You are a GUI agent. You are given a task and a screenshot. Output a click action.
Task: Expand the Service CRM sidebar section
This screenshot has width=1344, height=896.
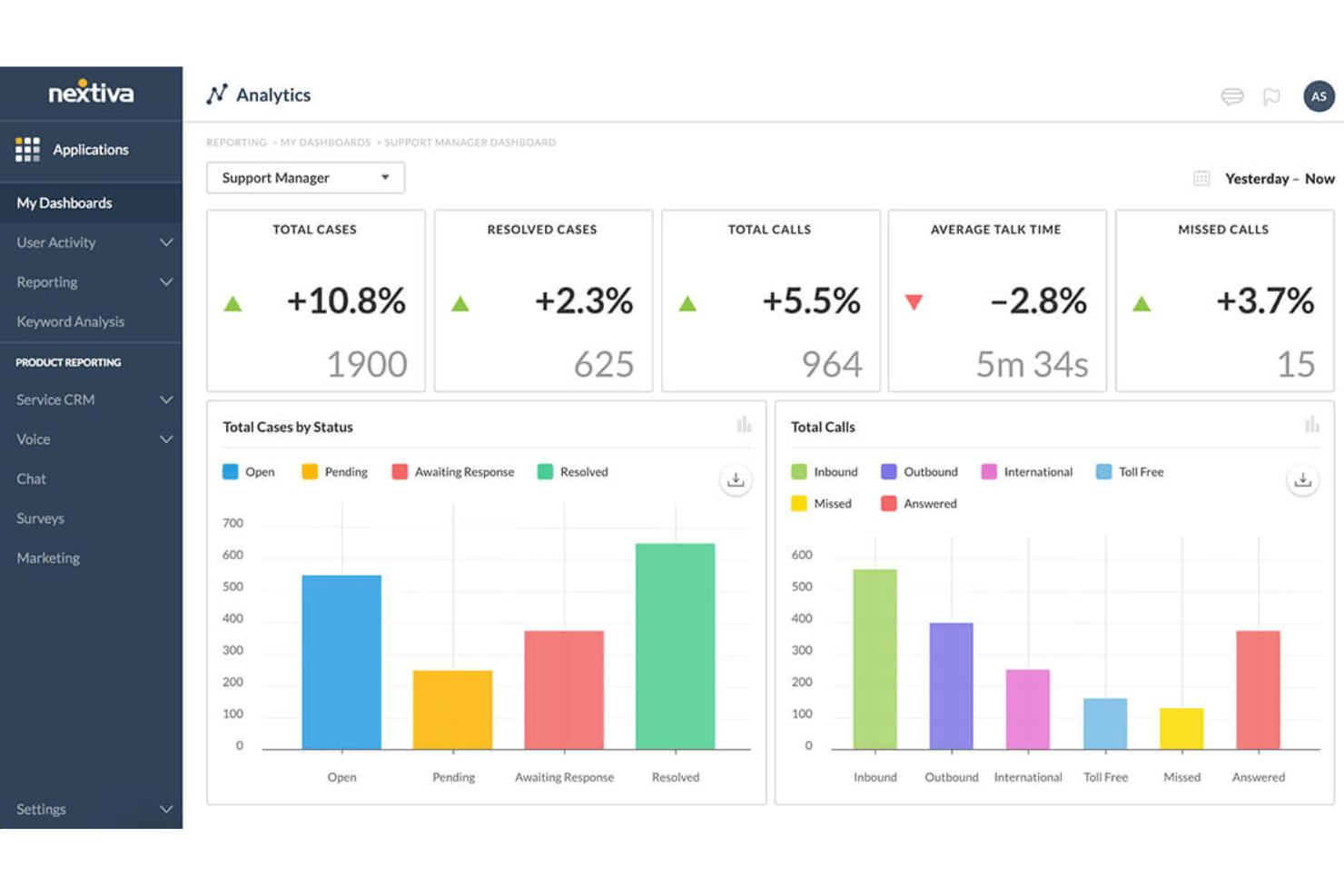point(91,399)
